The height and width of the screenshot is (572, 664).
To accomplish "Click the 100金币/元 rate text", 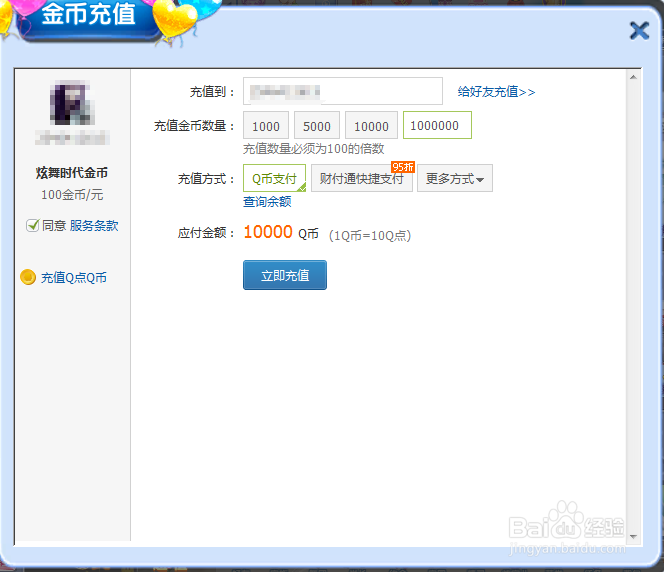I will coord(72,195).
